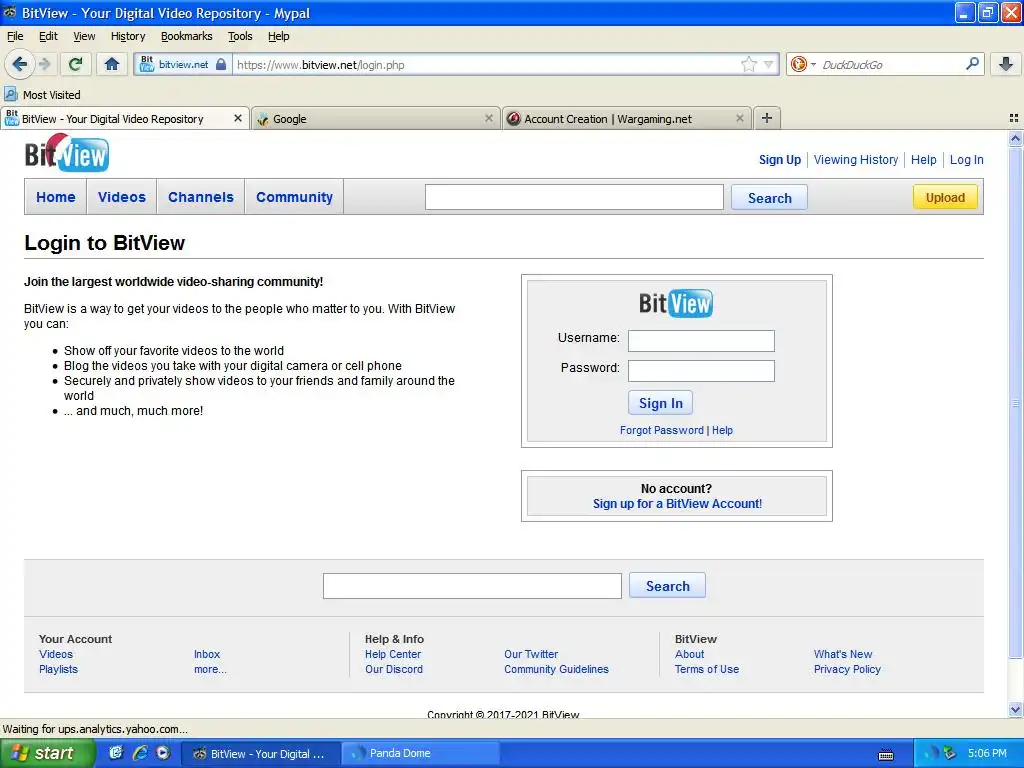Screen dimensions: 1024x768
Task: Open footer Community Guidelines link
Action: tap(556, 669)
